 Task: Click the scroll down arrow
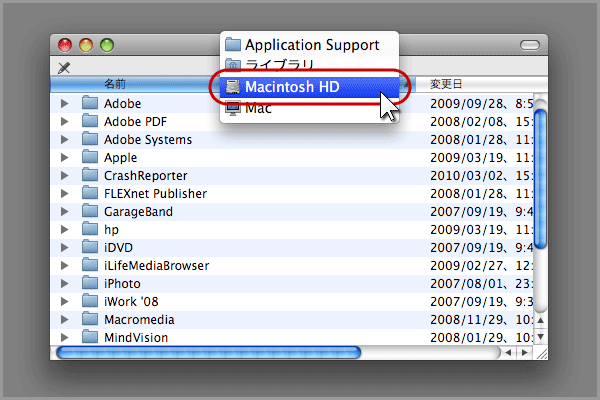pyautogui.click(x=540, y=337)
